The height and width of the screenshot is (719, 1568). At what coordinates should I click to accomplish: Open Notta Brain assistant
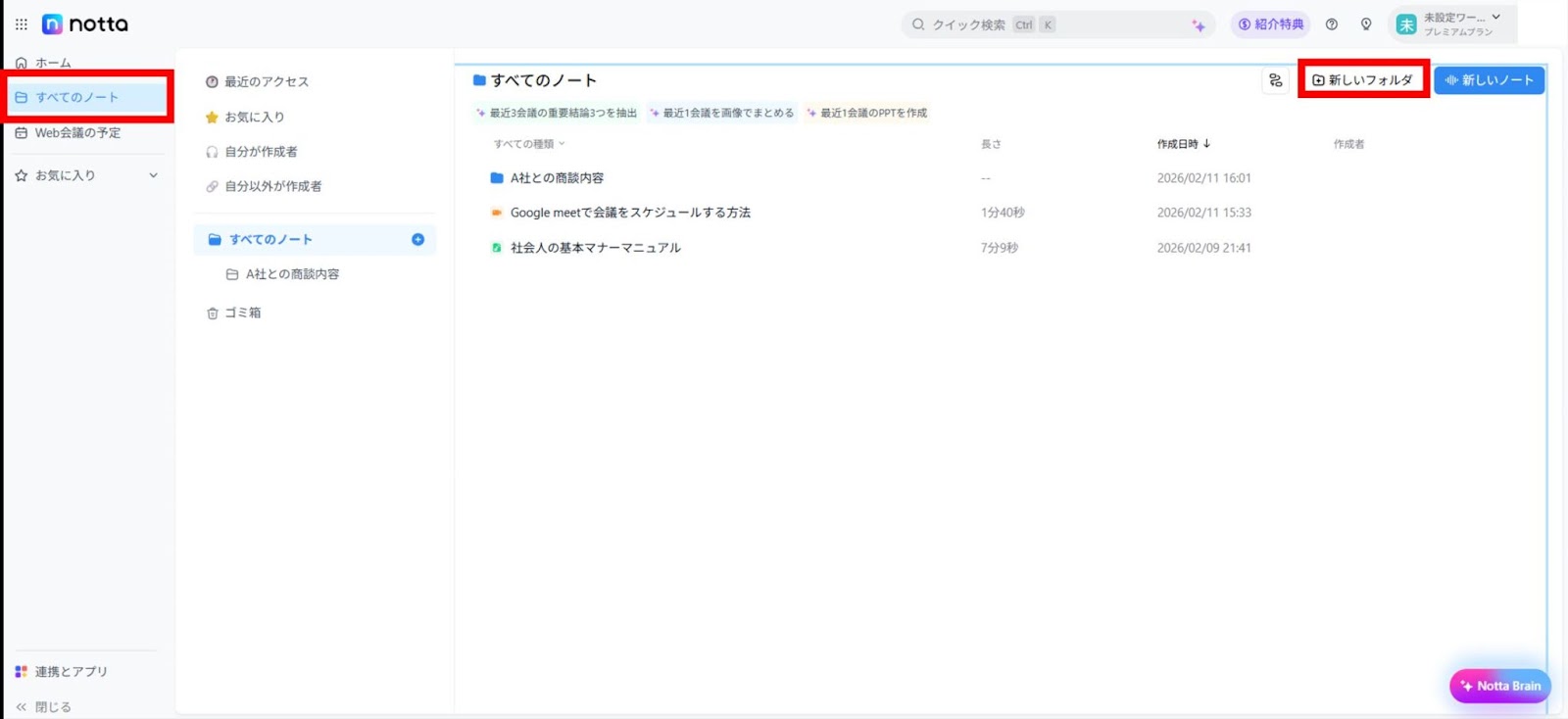(1499, 686)
